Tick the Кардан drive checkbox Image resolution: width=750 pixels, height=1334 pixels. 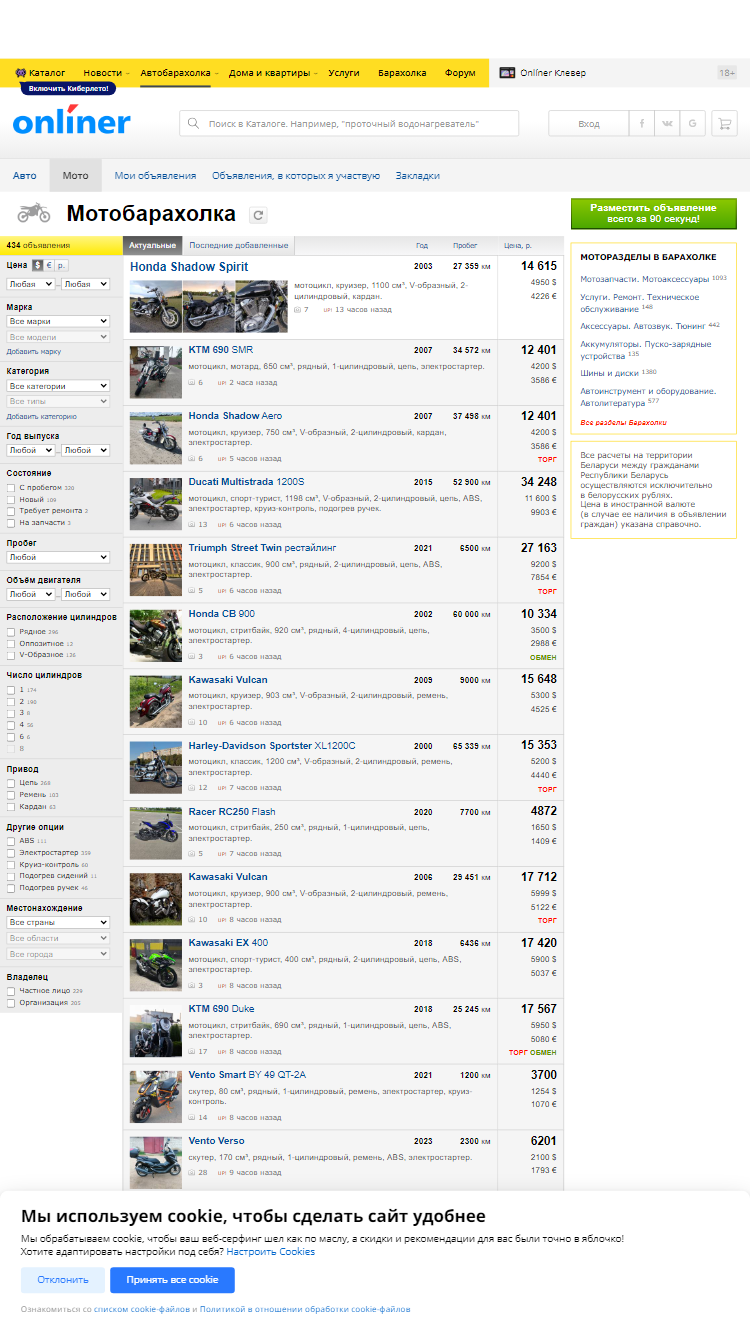pos(11,806)
